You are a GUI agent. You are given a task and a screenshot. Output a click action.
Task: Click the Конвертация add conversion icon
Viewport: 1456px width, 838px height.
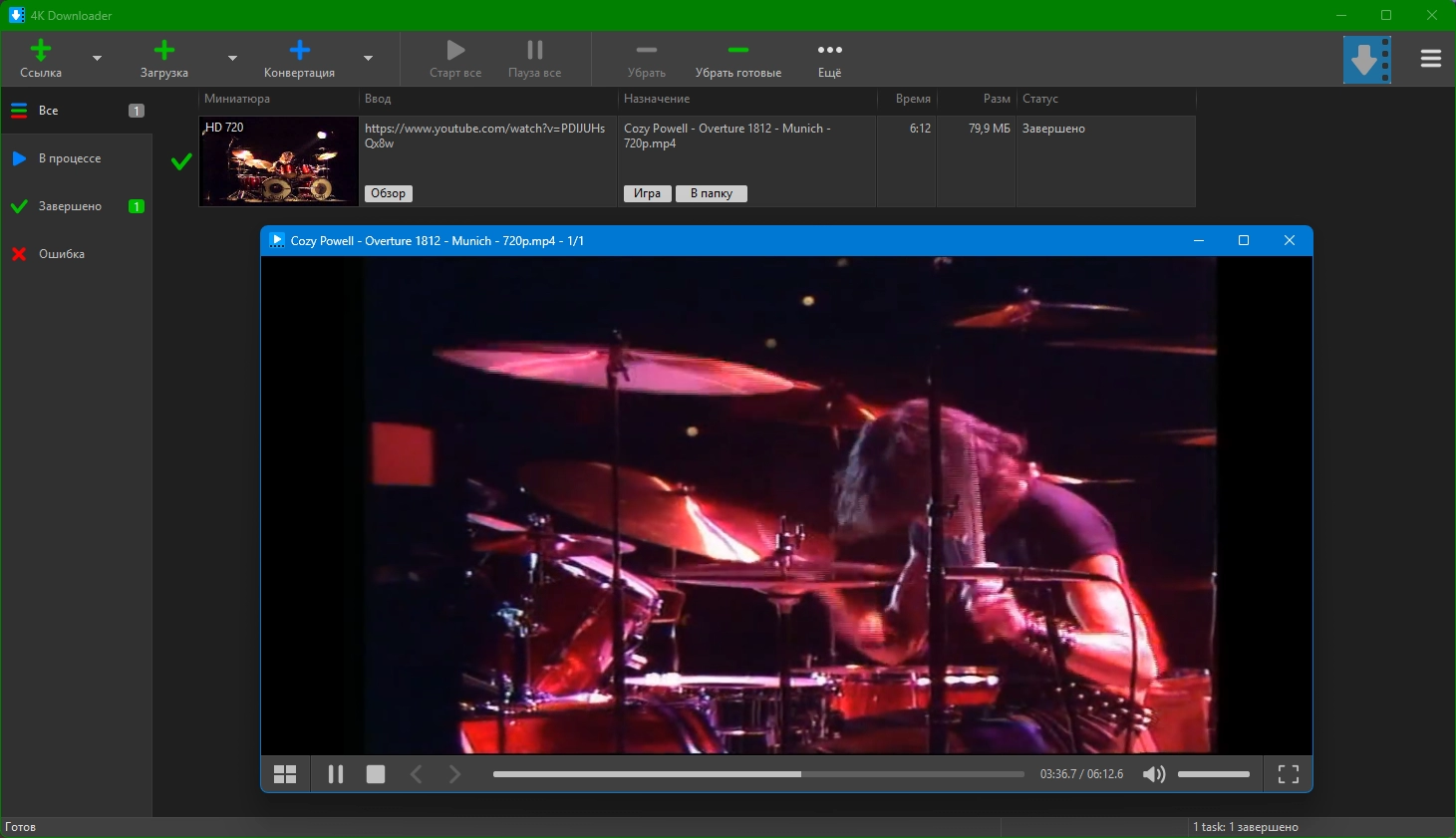tap(299, 51)
